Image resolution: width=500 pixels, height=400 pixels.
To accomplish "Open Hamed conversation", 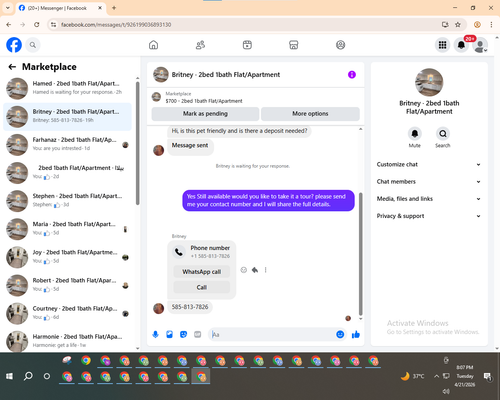I will (x=67, y=89).
